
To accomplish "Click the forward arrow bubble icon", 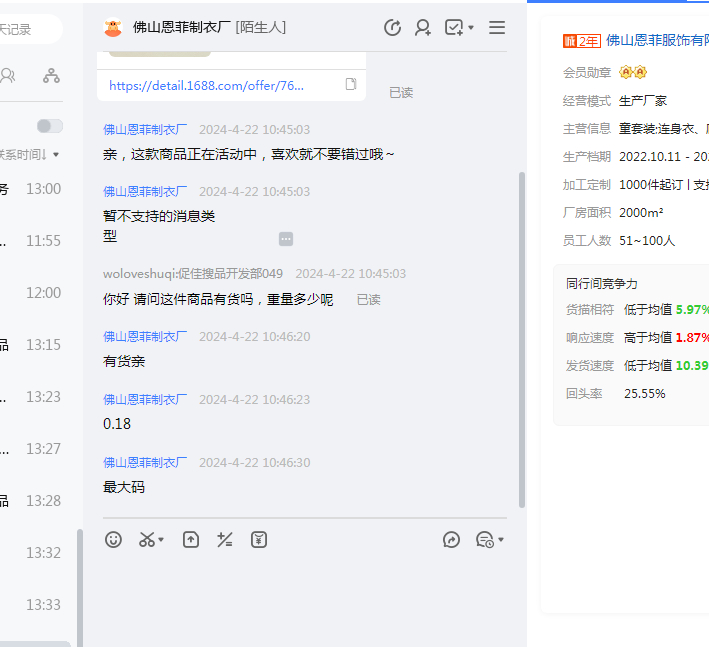I will pyautogui.click(x=451, y=540).
